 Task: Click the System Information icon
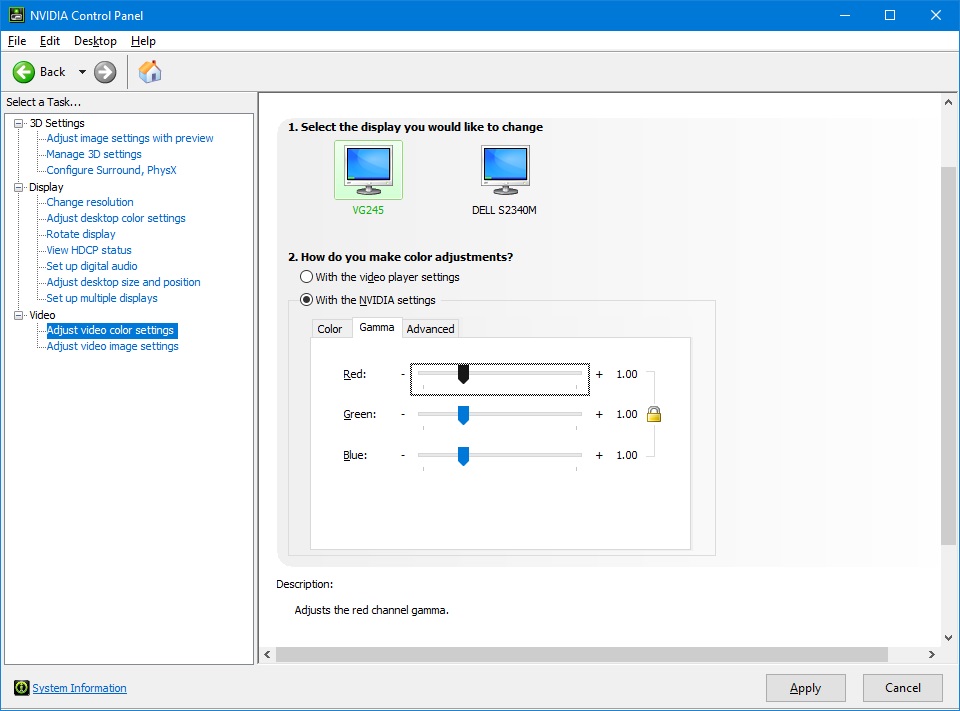(x=21, y=688)
